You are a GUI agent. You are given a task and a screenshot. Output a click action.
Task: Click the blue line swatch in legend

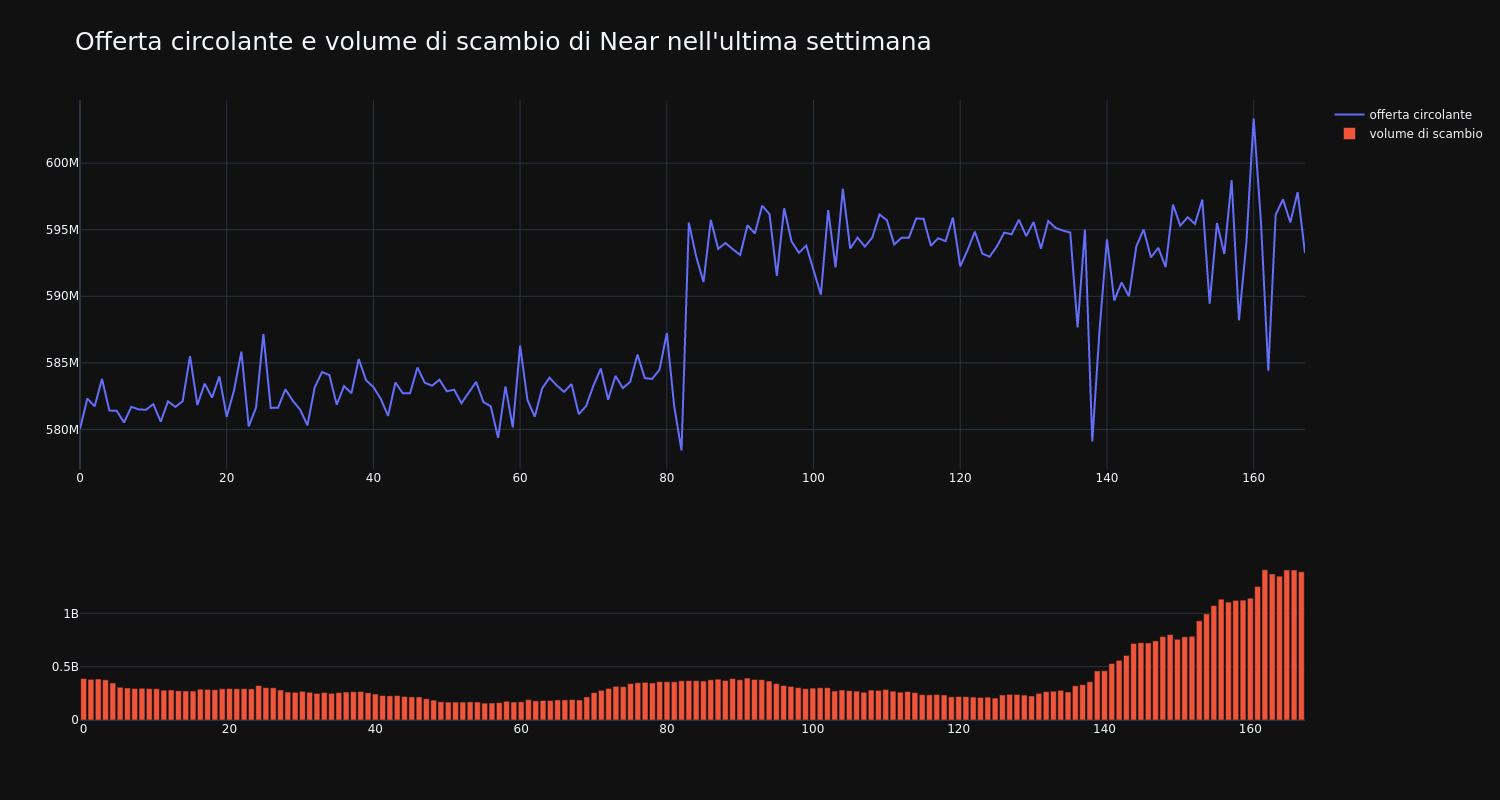click(1349, 115)
